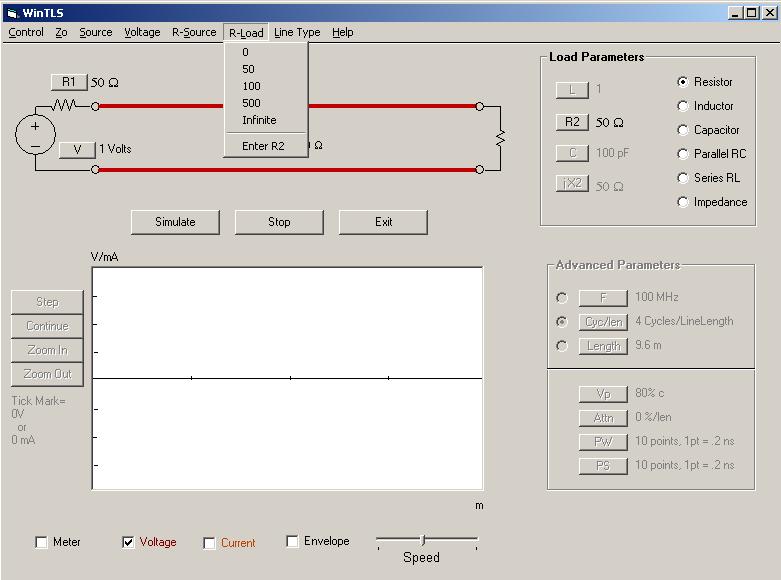Viewport: 781px width, 580px height.
Task: Open the Zo menu
Action: tap(61, 32)
